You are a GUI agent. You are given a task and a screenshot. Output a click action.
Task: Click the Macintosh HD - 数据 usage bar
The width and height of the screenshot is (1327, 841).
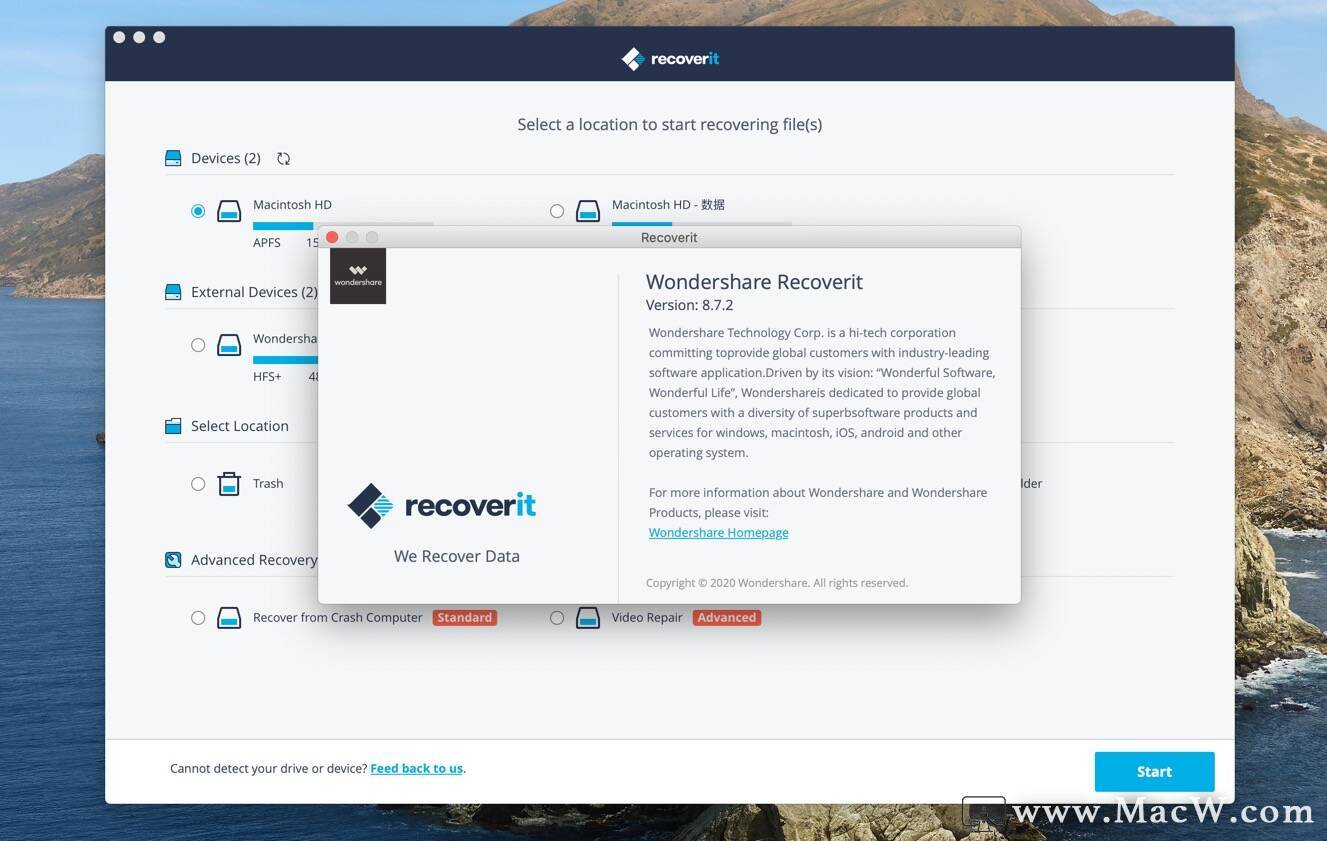tap(702, 225)
